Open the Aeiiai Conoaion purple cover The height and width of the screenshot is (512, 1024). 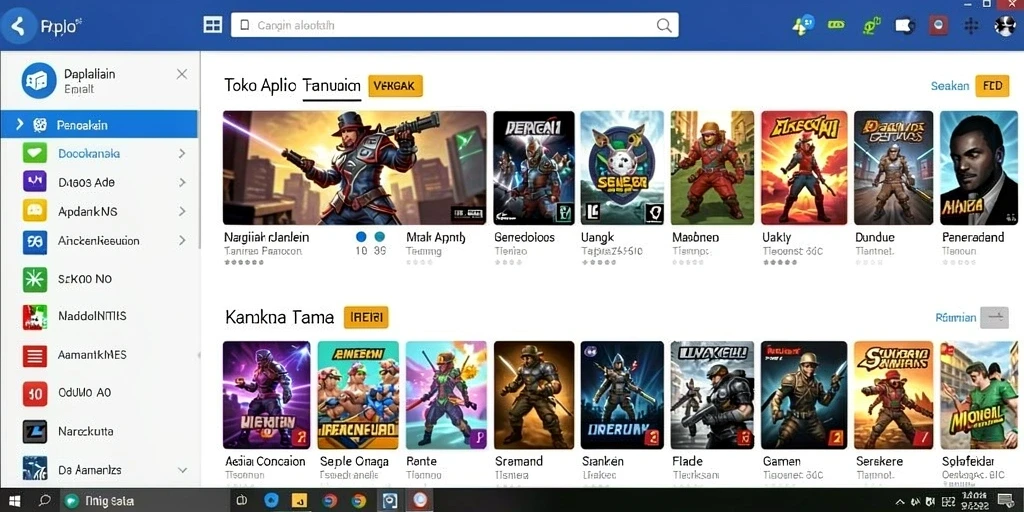pos(266,394)
